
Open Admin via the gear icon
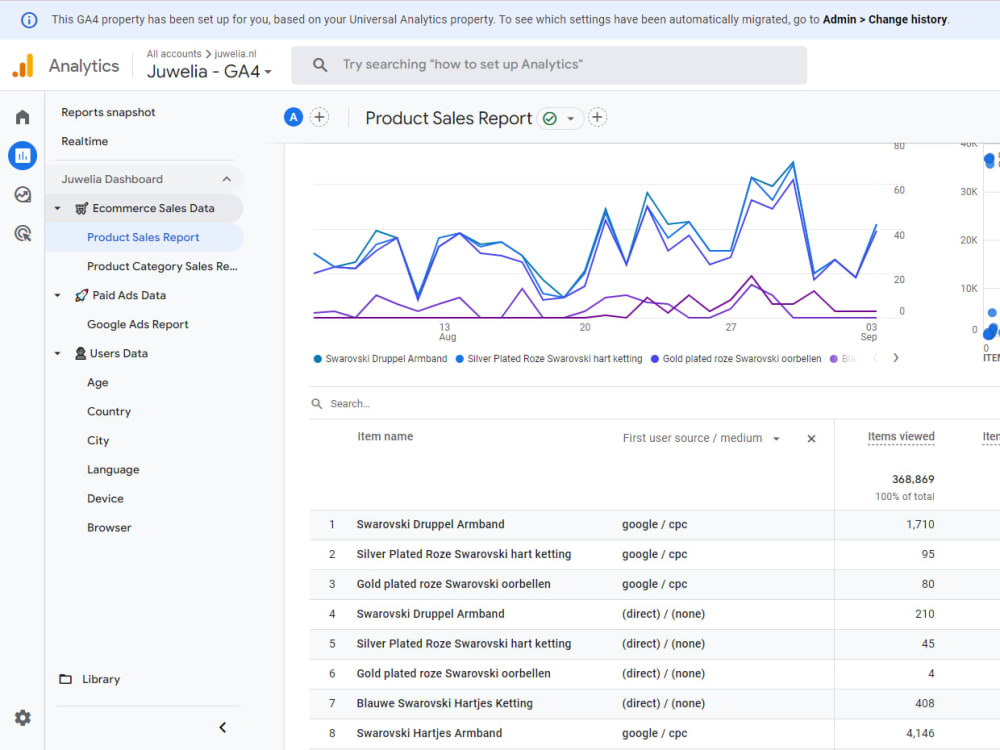22,717
